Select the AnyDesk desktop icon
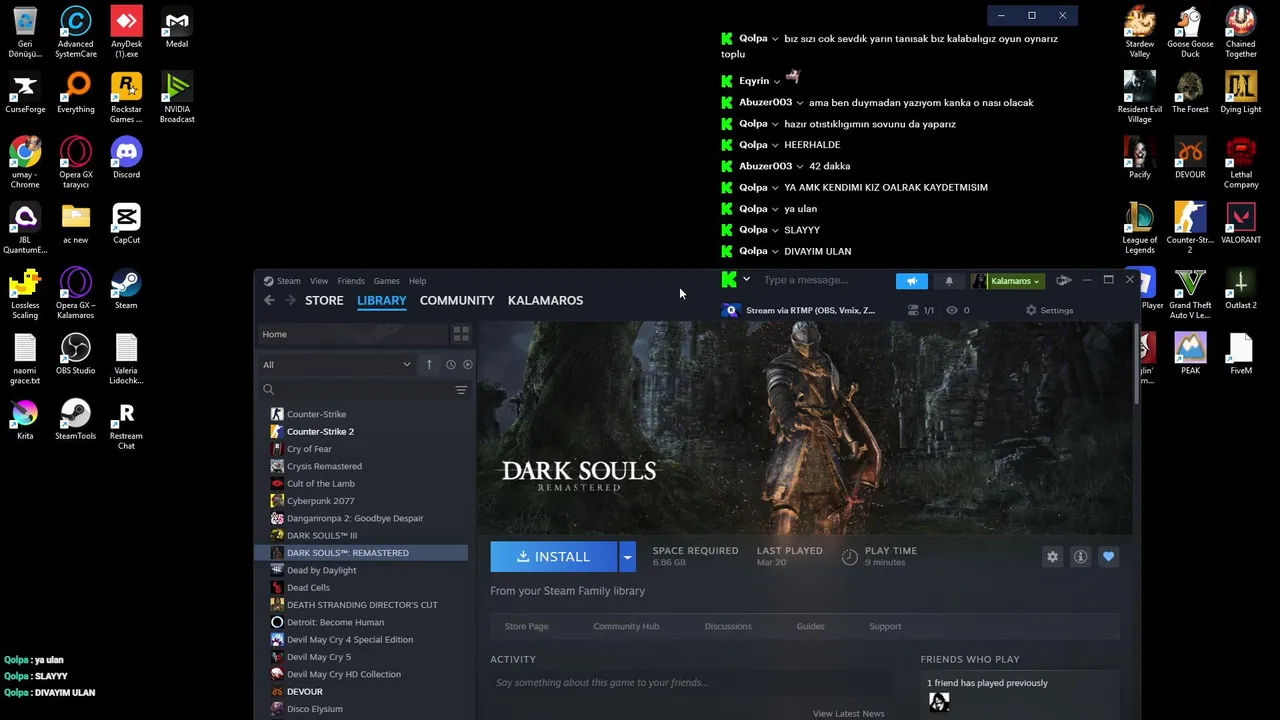Viewport: 1280px width, 720px height. (126, 32)
